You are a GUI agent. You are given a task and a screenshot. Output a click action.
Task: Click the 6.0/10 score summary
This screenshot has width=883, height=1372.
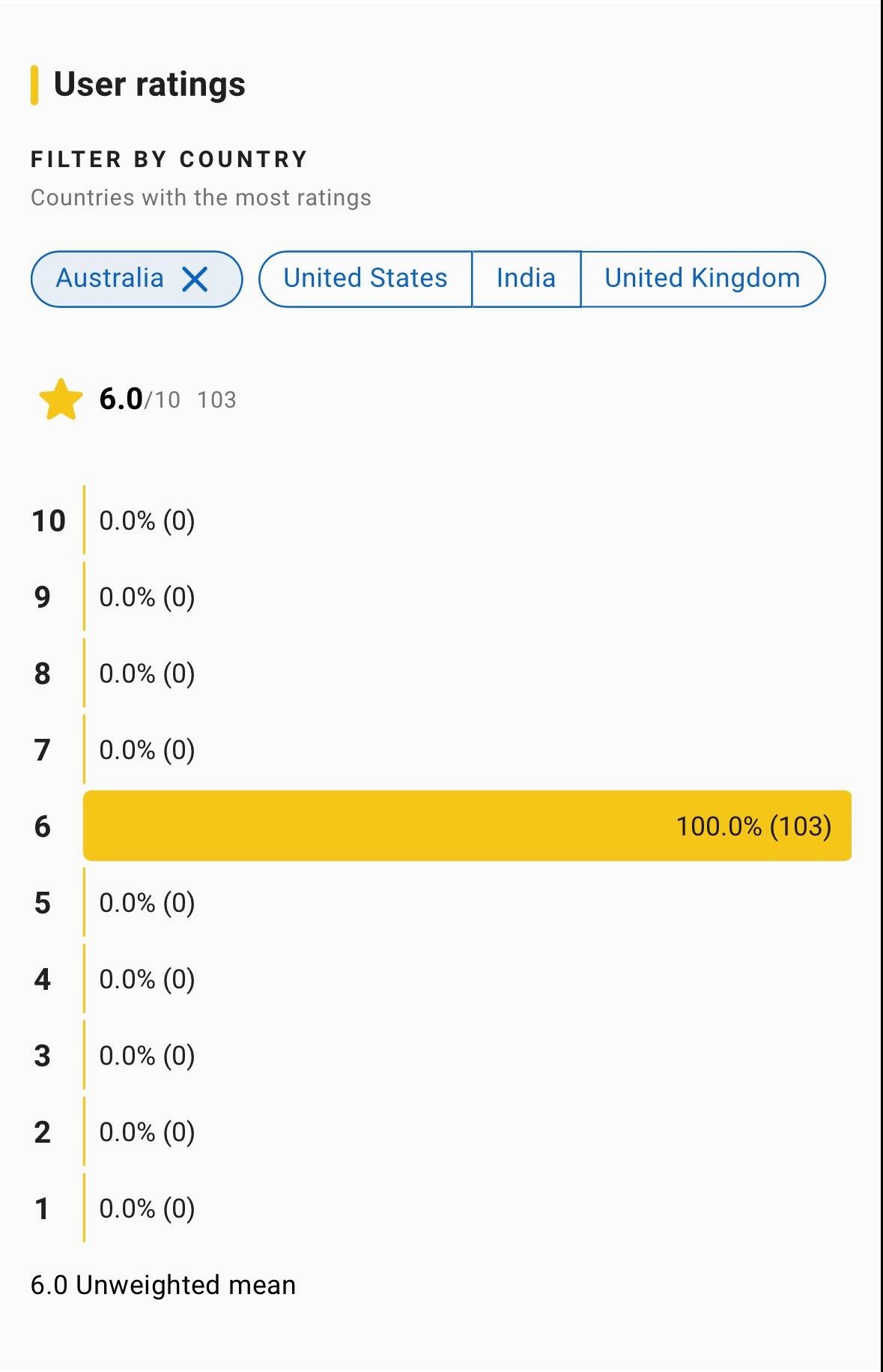pos(139,399)
